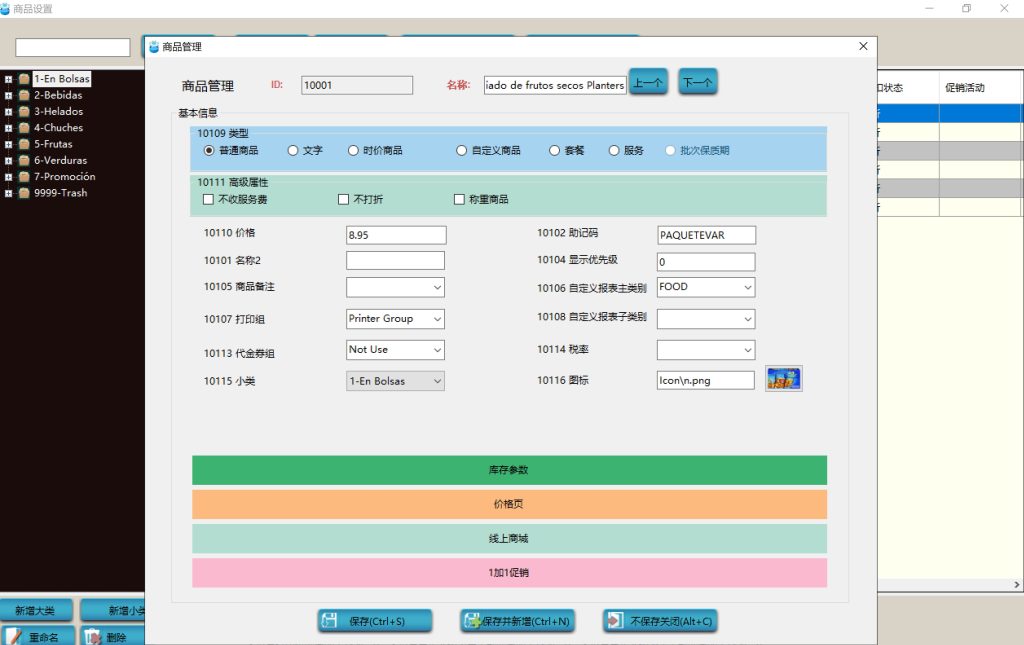Image resolution: width=1024 pixels, height=645 pixels.
Task: Open the green 库存参数 section
Action: click(x=509, y=470)
